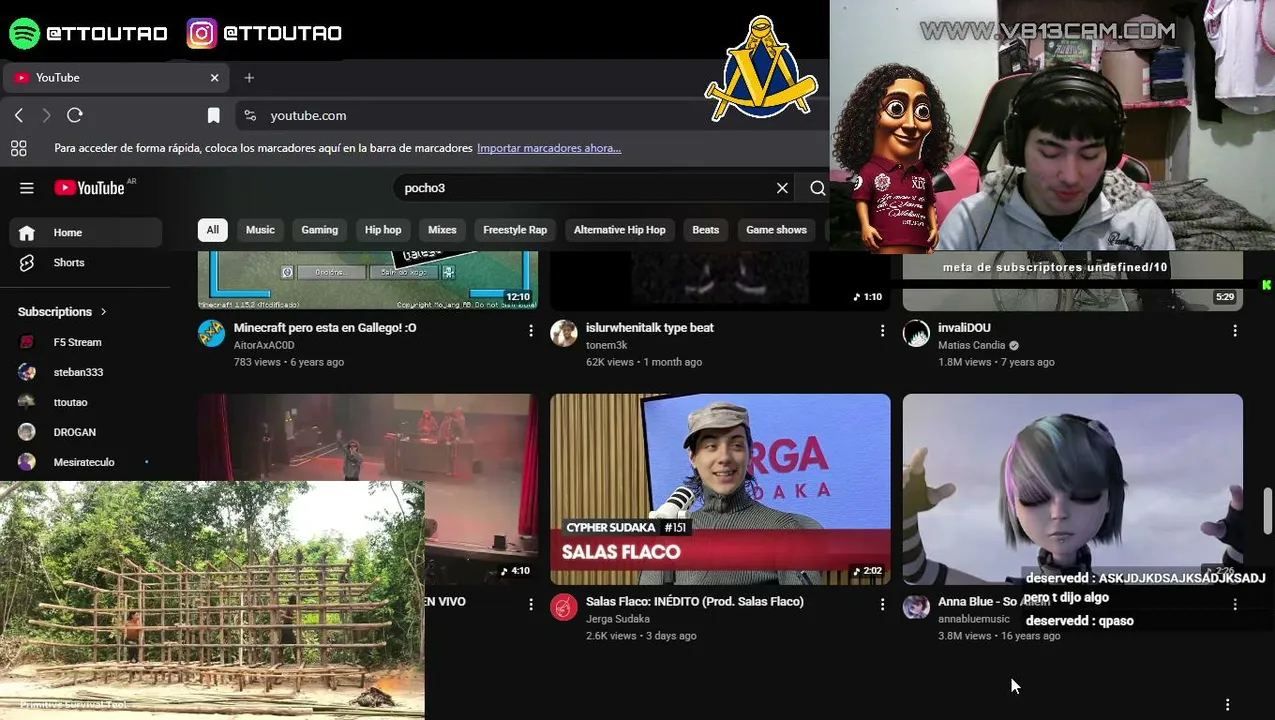The width and height of the screenshot is (1275, 720).
Task: Open the YouTube hamburger guide menu
Action: pos(27,188)
